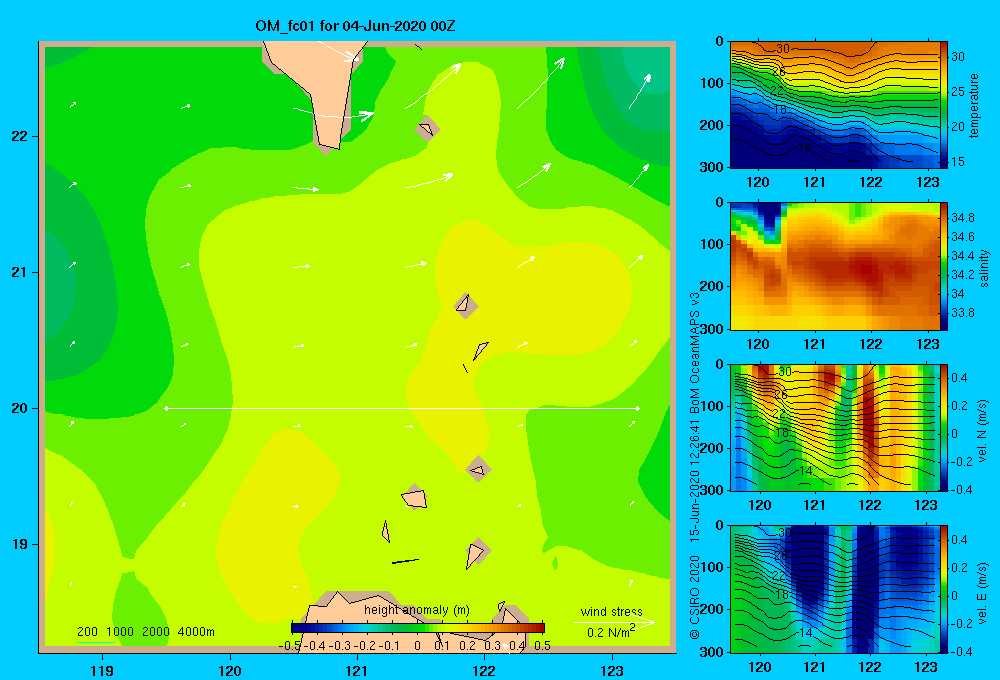Click the 'vel. N (m/s)' axis label
The width and height of the screenshot is (1000, 680).
pyautogui.click(x=983, y=431)
